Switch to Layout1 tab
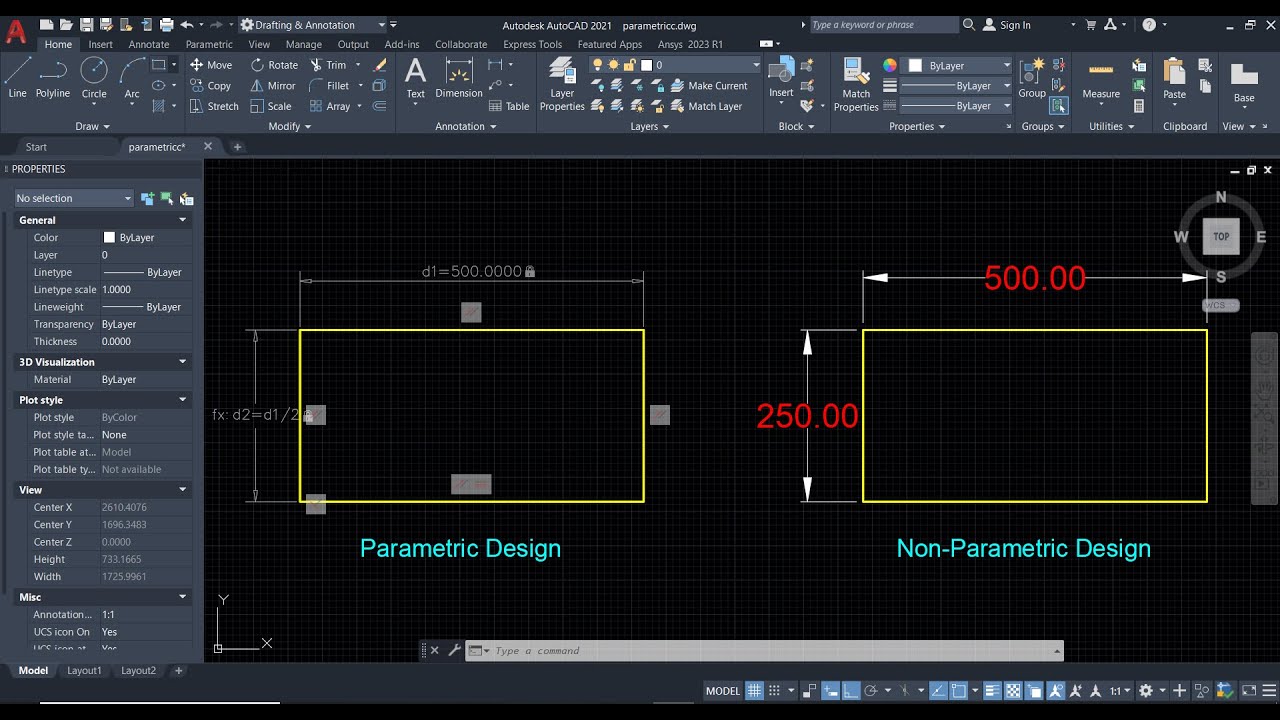1280x720 pixels. pyautogui.click(x=84, y=671)
